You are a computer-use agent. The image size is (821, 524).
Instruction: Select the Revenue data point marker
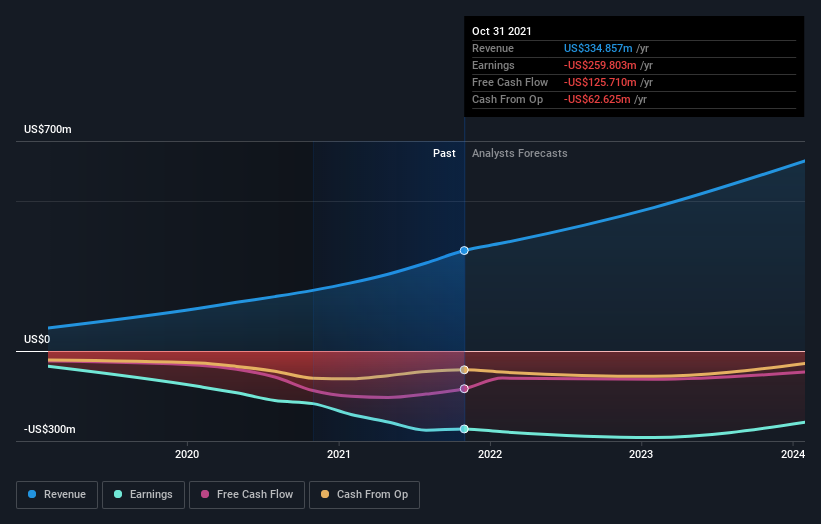464,251
